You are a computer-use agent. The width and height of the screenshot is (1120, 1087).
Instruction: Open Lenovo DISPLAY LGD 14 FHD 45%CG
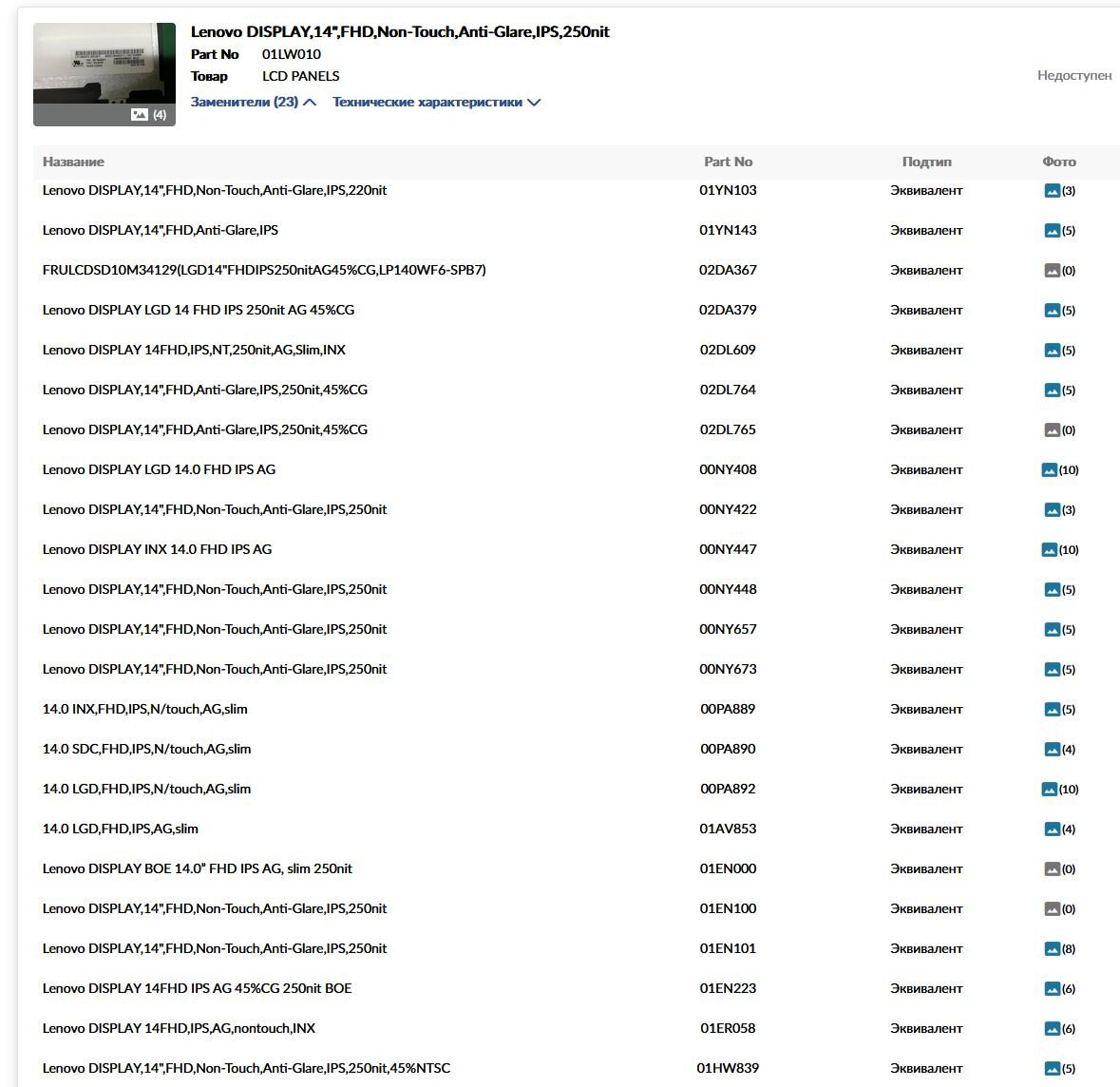[199, 310]
